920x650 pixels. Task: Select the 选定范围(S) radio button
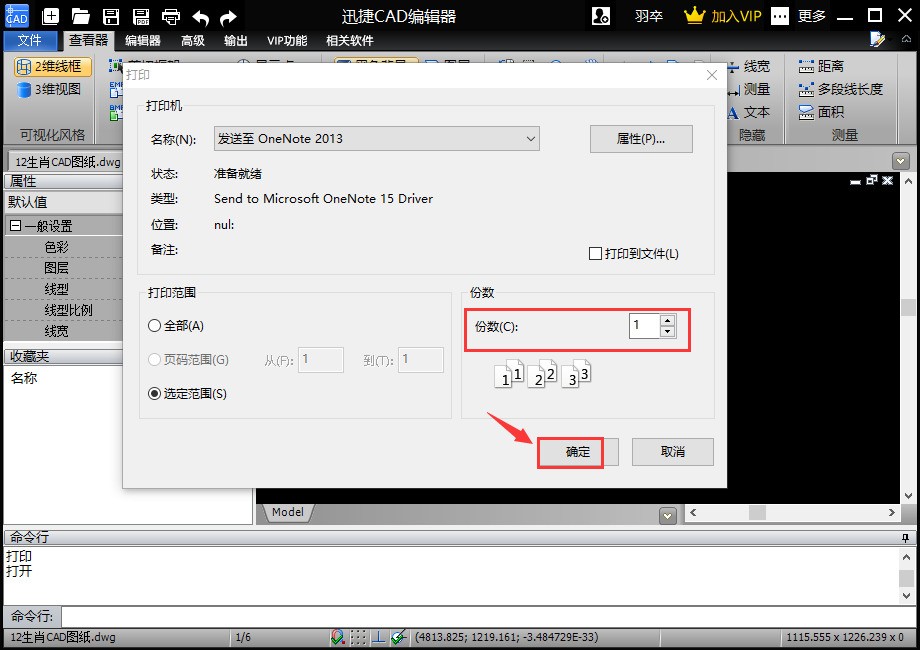click(x=154, y=394)
